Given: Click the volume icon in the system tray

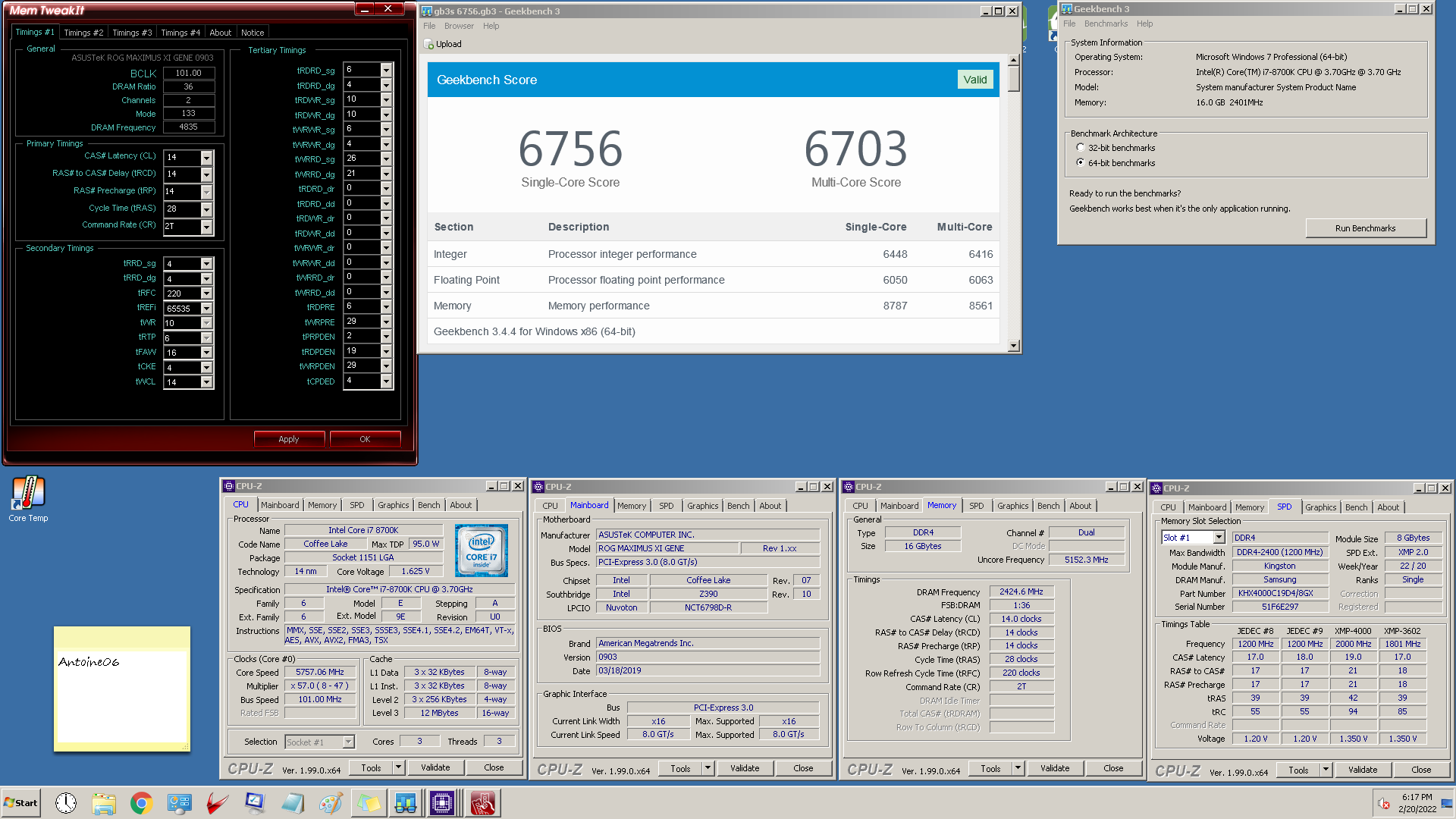Looking at the screenshot, I should pos(1384,803).
